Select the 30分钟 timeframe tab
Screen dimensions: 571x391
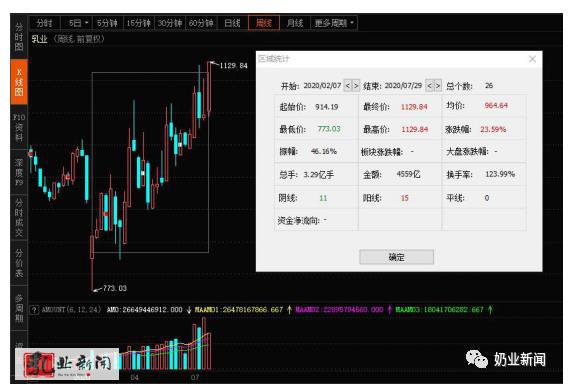point(170,23)
